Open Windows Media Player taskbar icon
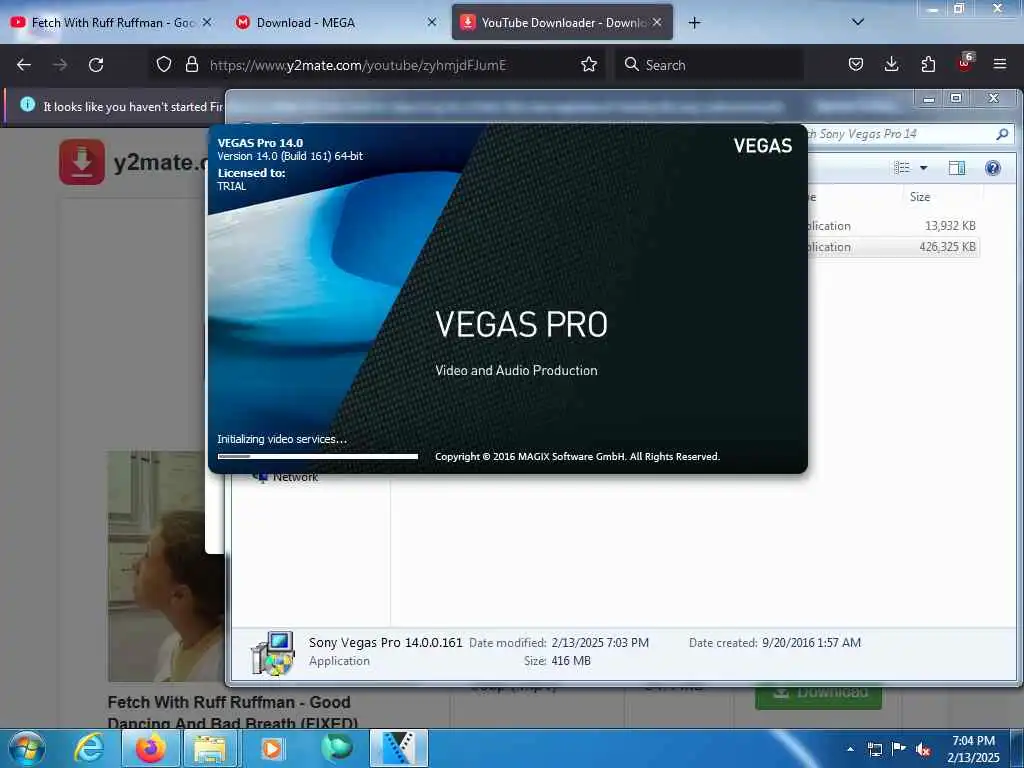Viewport: 1024px width, 768px height. coord(272,748)
